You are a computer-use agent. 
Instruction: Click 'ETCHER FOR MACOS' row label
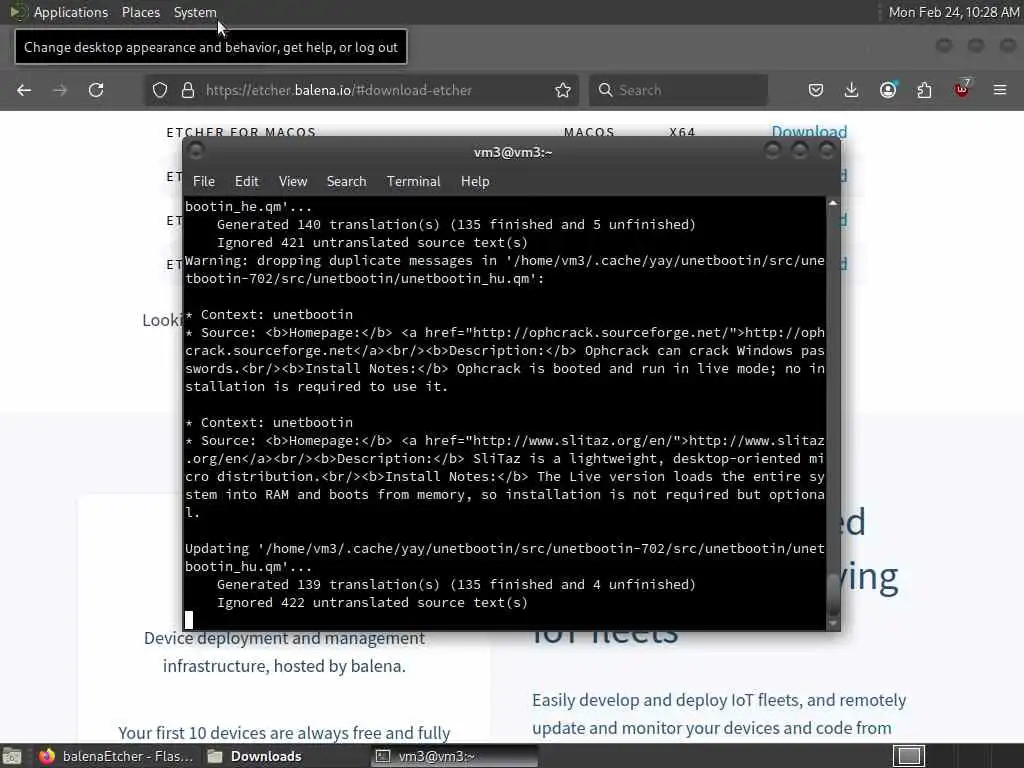(x=241, y=132)
